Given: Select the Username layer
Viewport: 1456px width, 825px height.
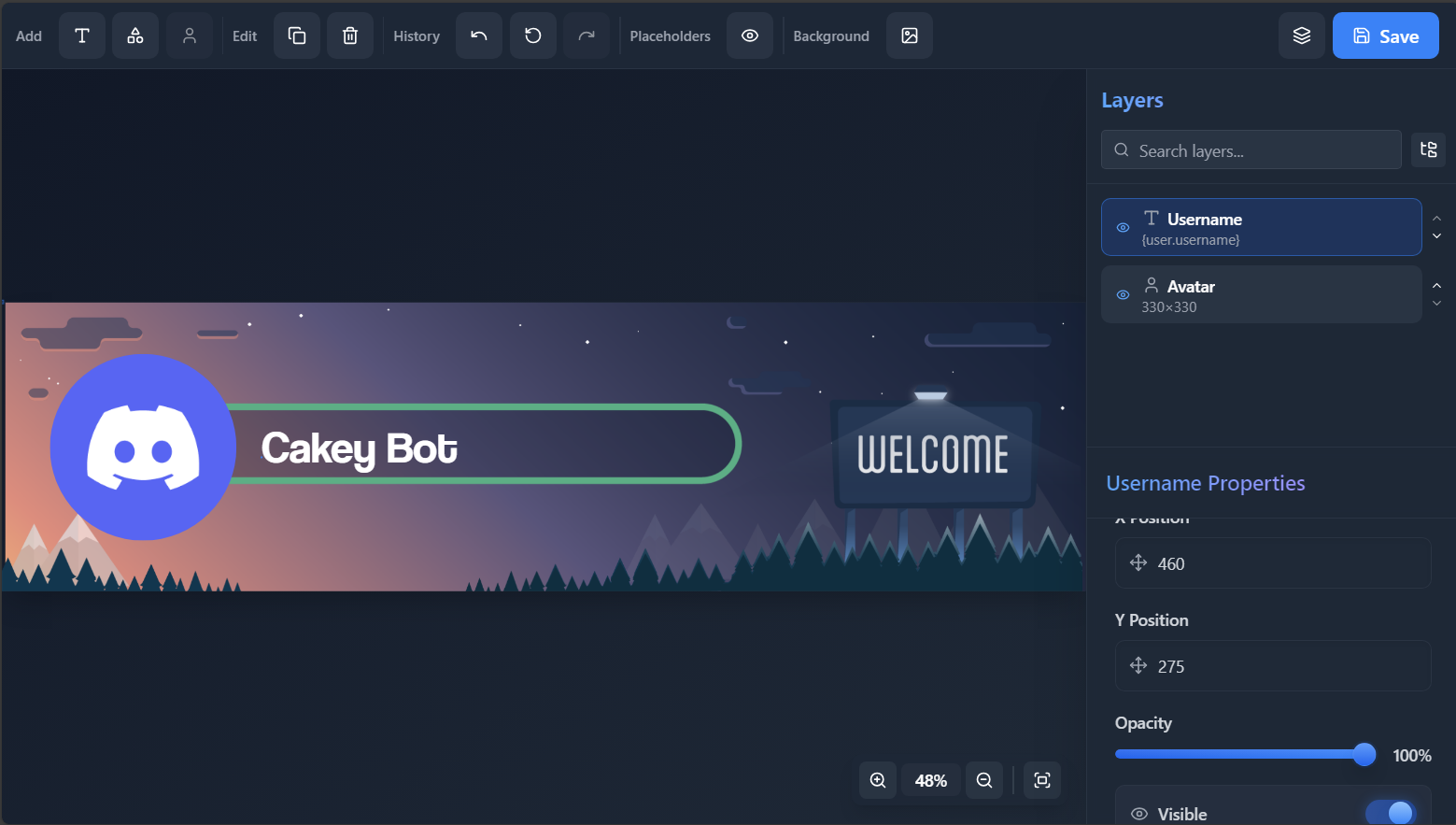Looking at the screenshot, I should click(x=1262, y=227).
